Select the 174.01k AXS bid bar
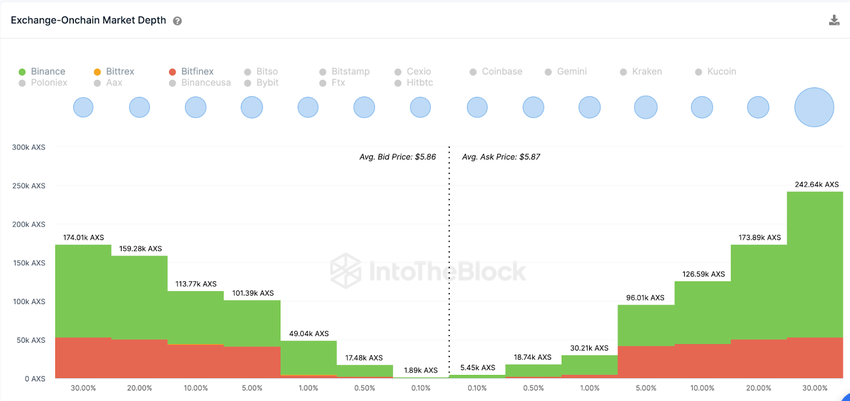Screen dimensions: 850x401 (x=83, y=290)
